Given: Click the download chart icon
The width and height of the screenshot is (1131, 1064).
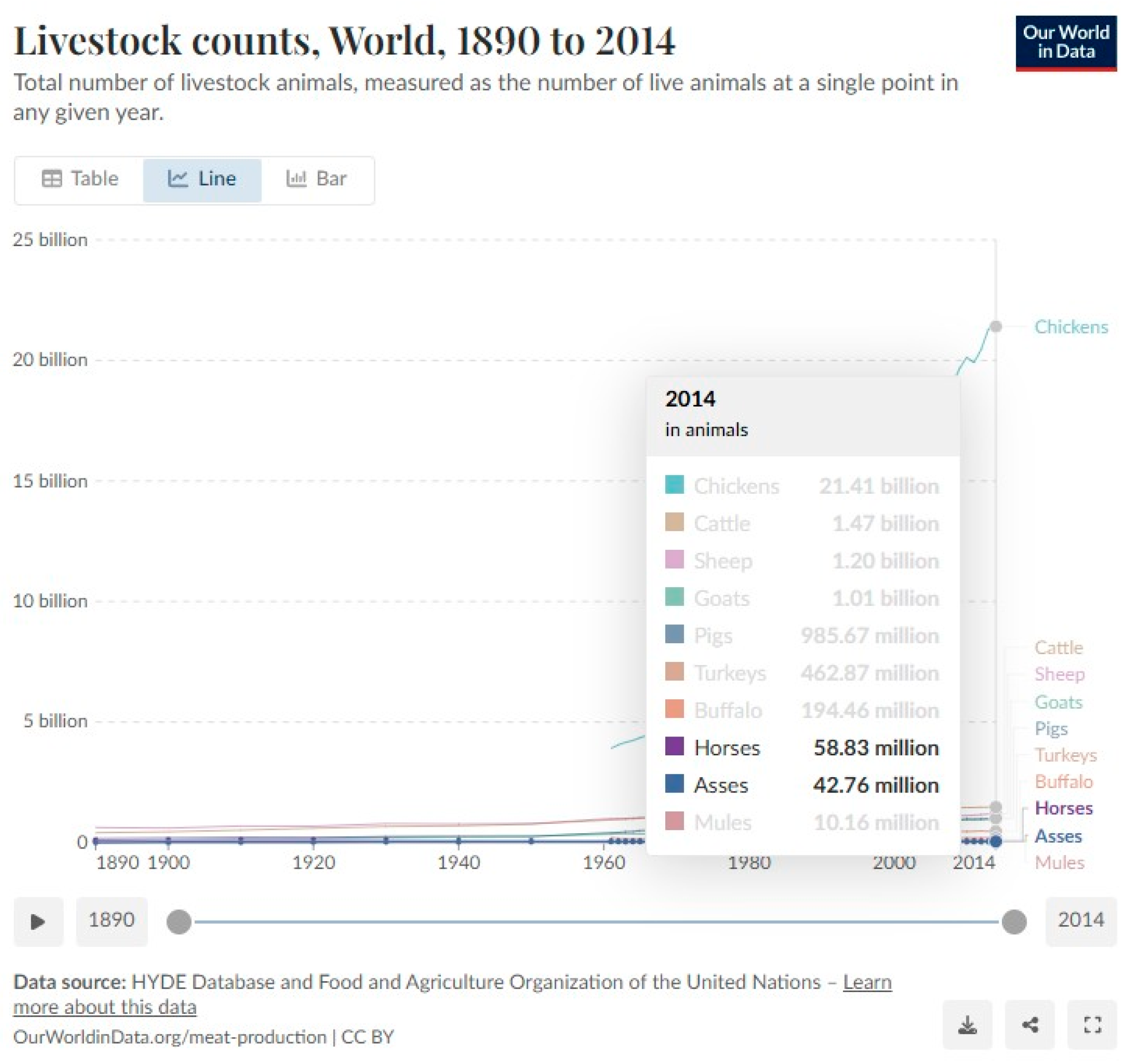Looking at the screenshot, I should pos(967,1025).
